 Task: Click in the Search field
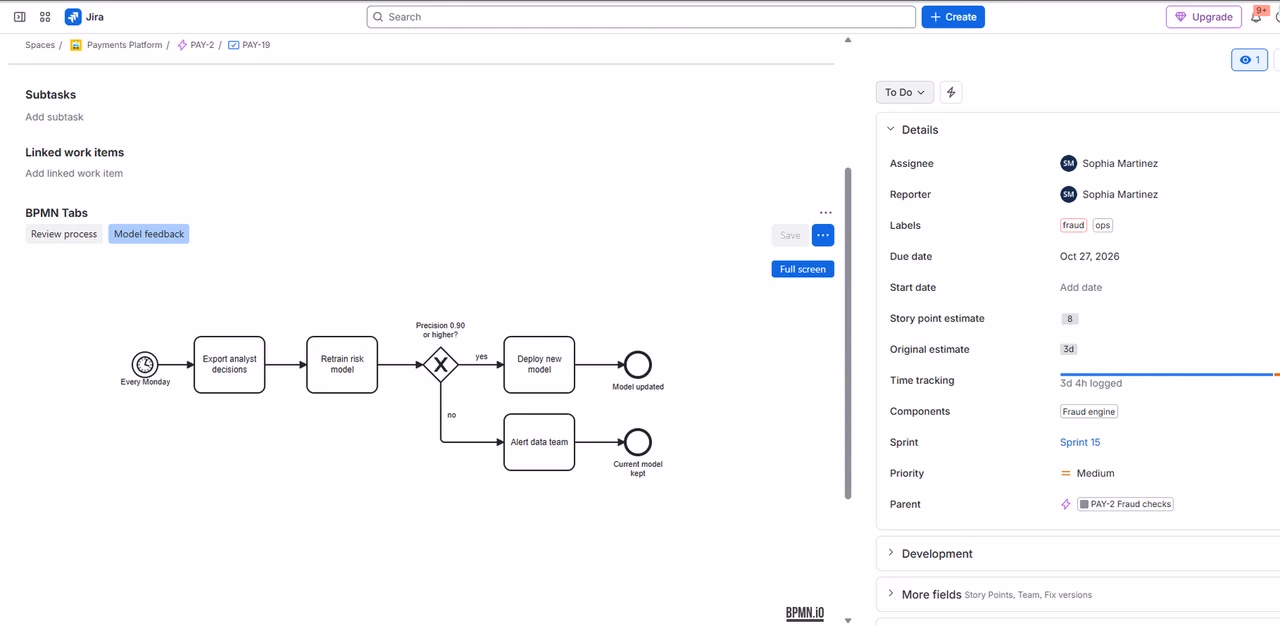pos(641,17)
